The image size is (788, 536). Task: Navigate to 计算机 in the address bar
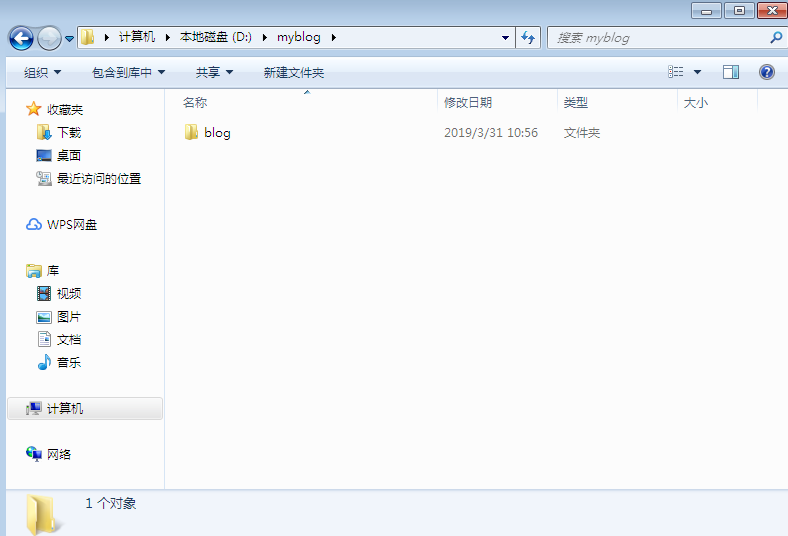coord(137,37)
